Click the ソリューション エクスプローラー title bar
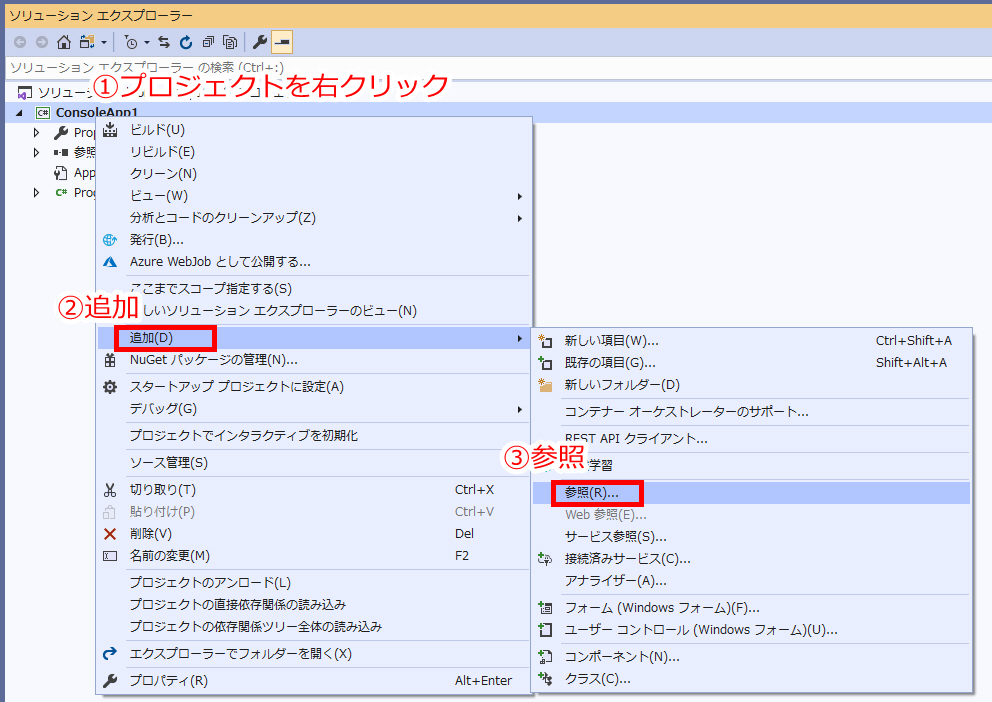 click(498, 16)
